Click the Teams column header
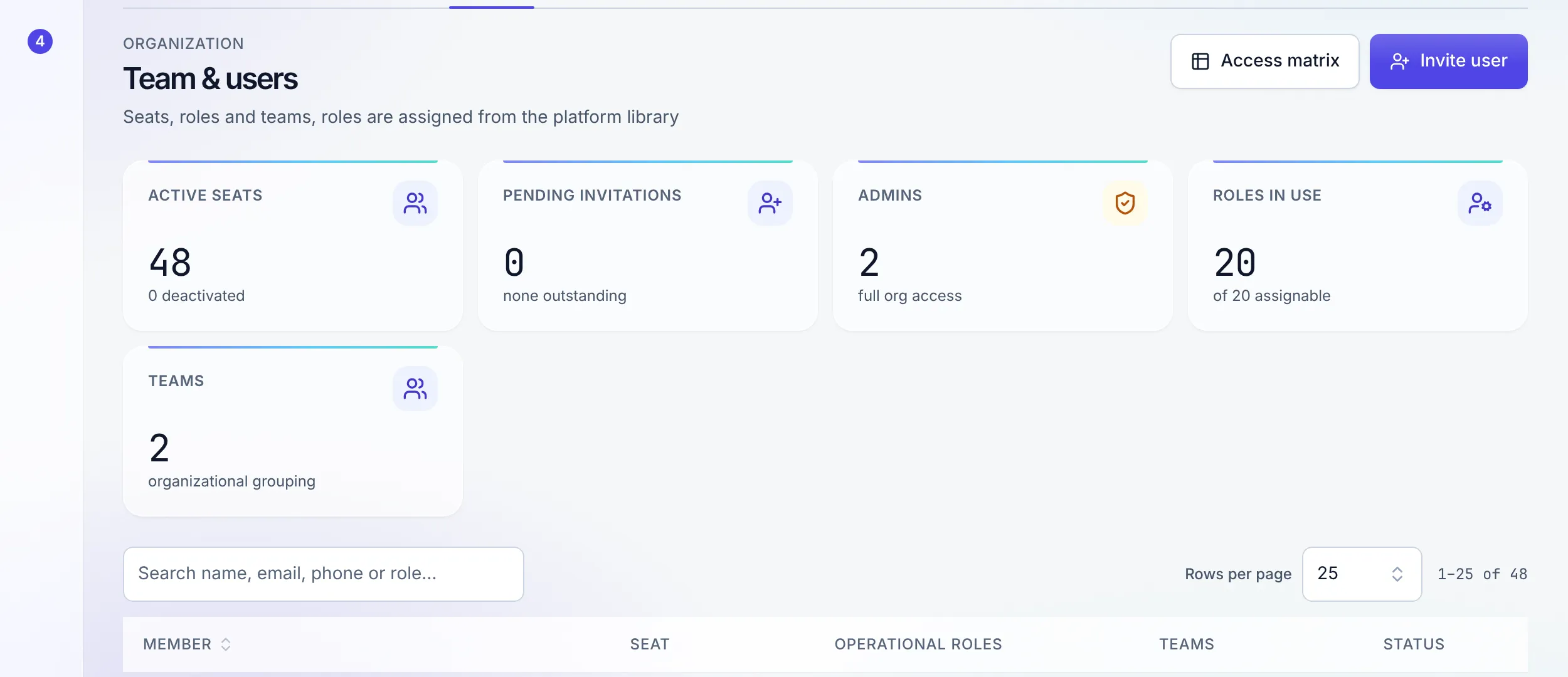 (x=1187, y=644)
